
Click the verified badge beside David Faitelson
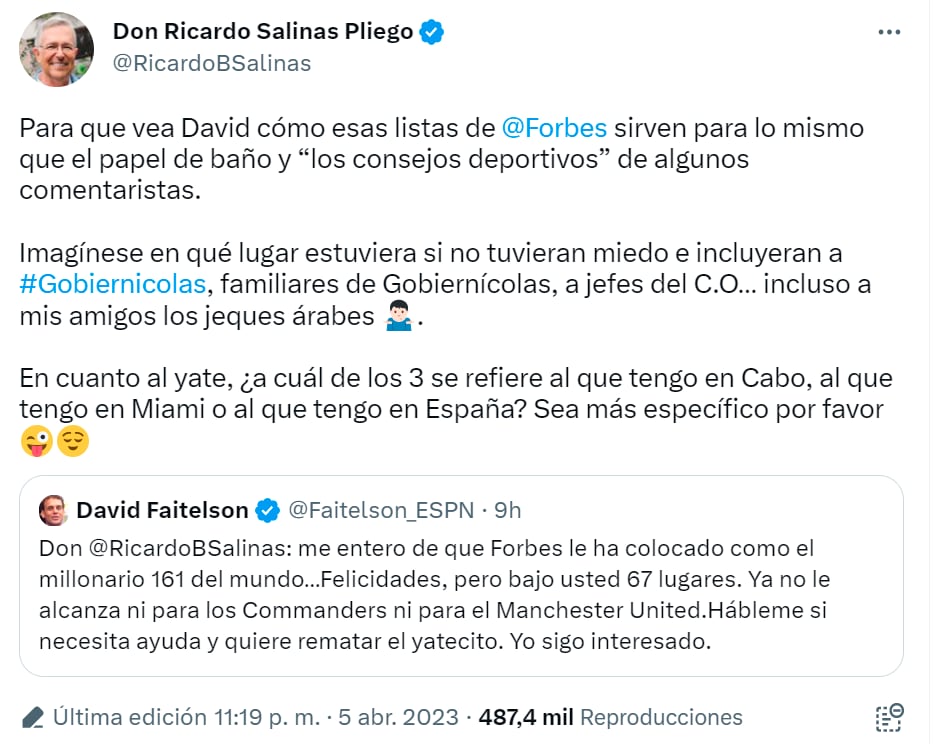[265, 510]
